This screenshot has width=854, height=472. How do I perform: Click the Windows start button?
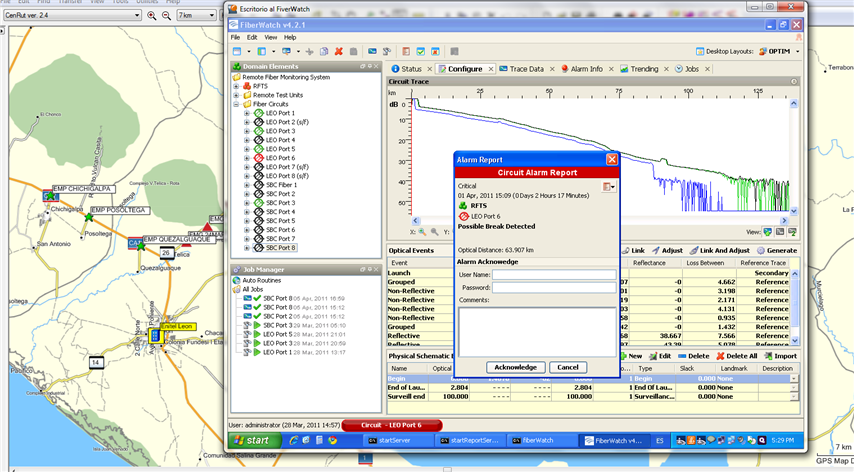[x=255, y=440]
